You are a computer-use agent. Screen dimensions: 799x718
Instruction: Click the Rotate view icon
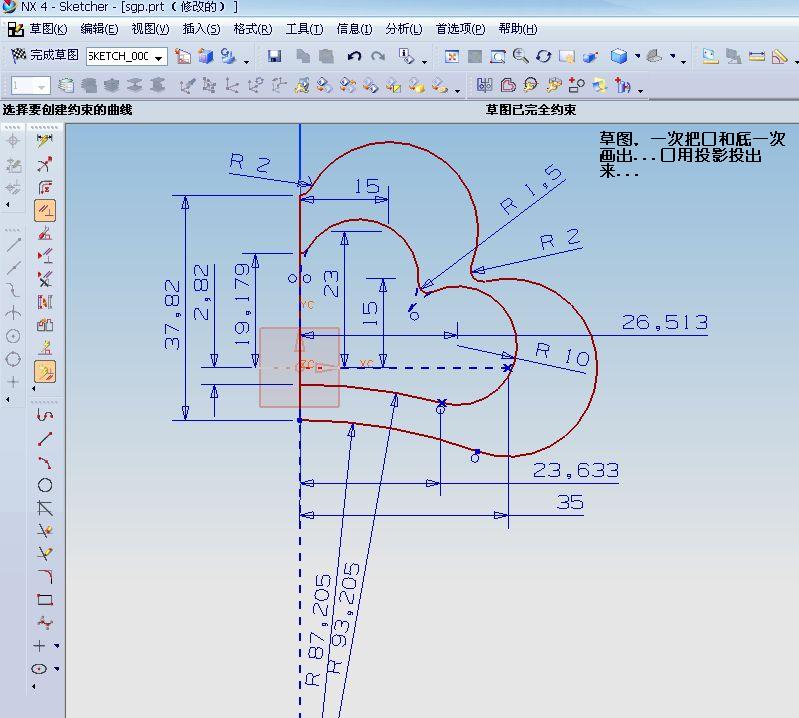(x=544, y=56)
